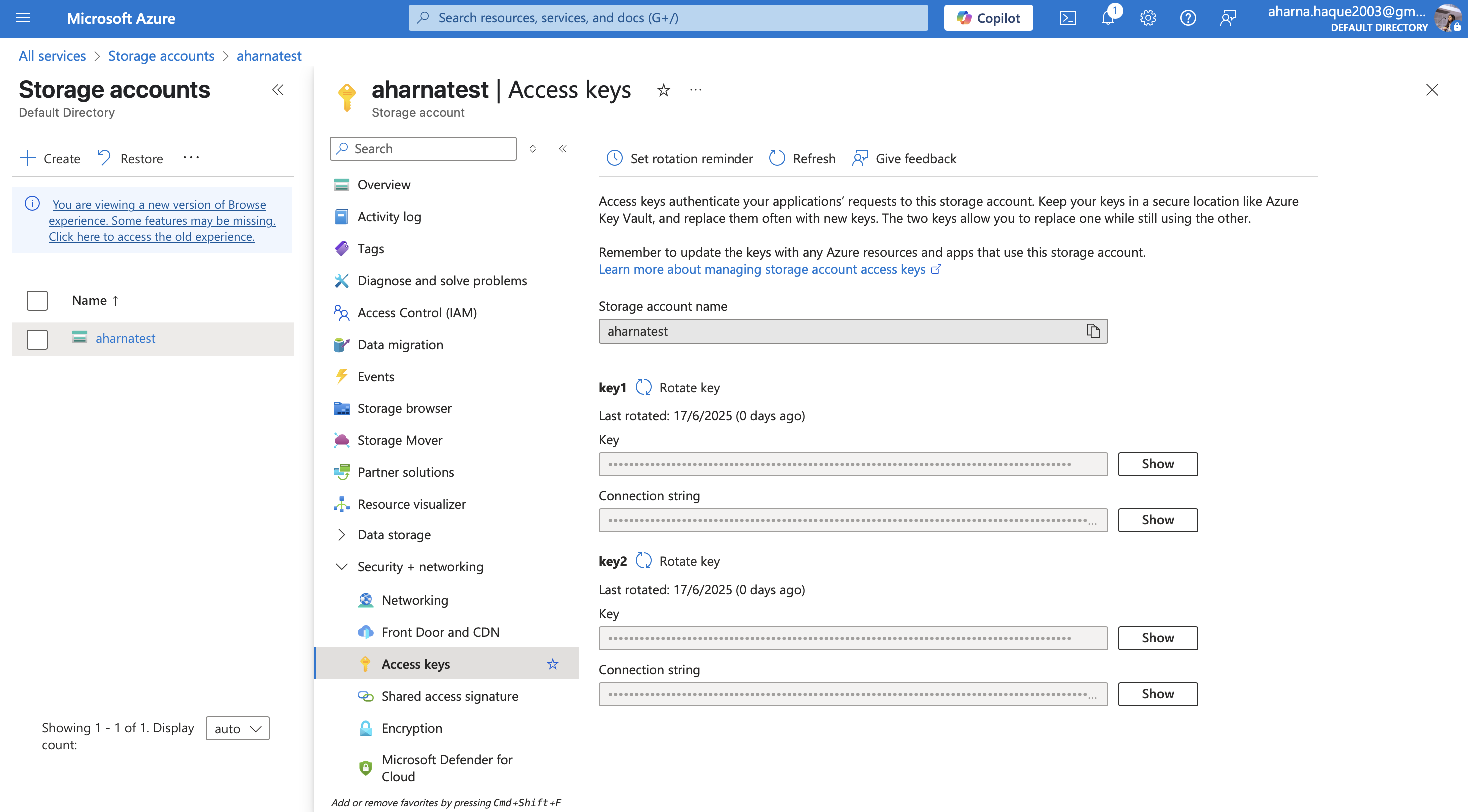Click the aharnatest account name field
This screenshot has width=1468, height=812.
click(x=852, y=331)
